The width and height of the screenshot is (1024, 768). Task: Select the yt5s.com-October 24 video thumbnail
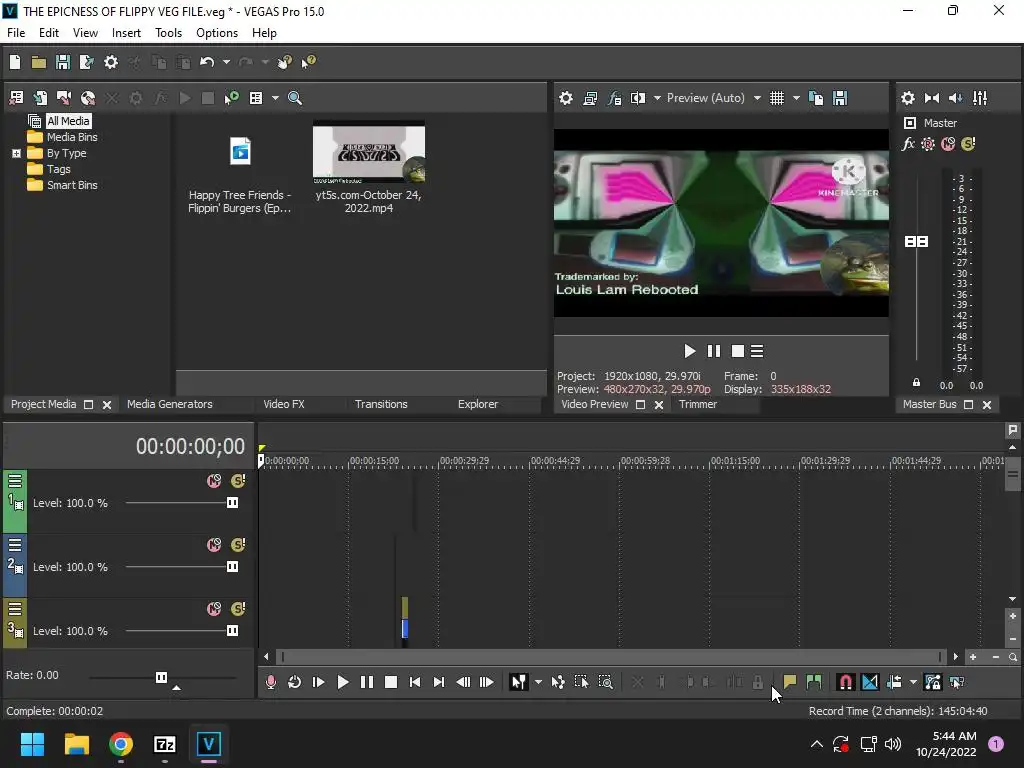click(x=368, y=152)
